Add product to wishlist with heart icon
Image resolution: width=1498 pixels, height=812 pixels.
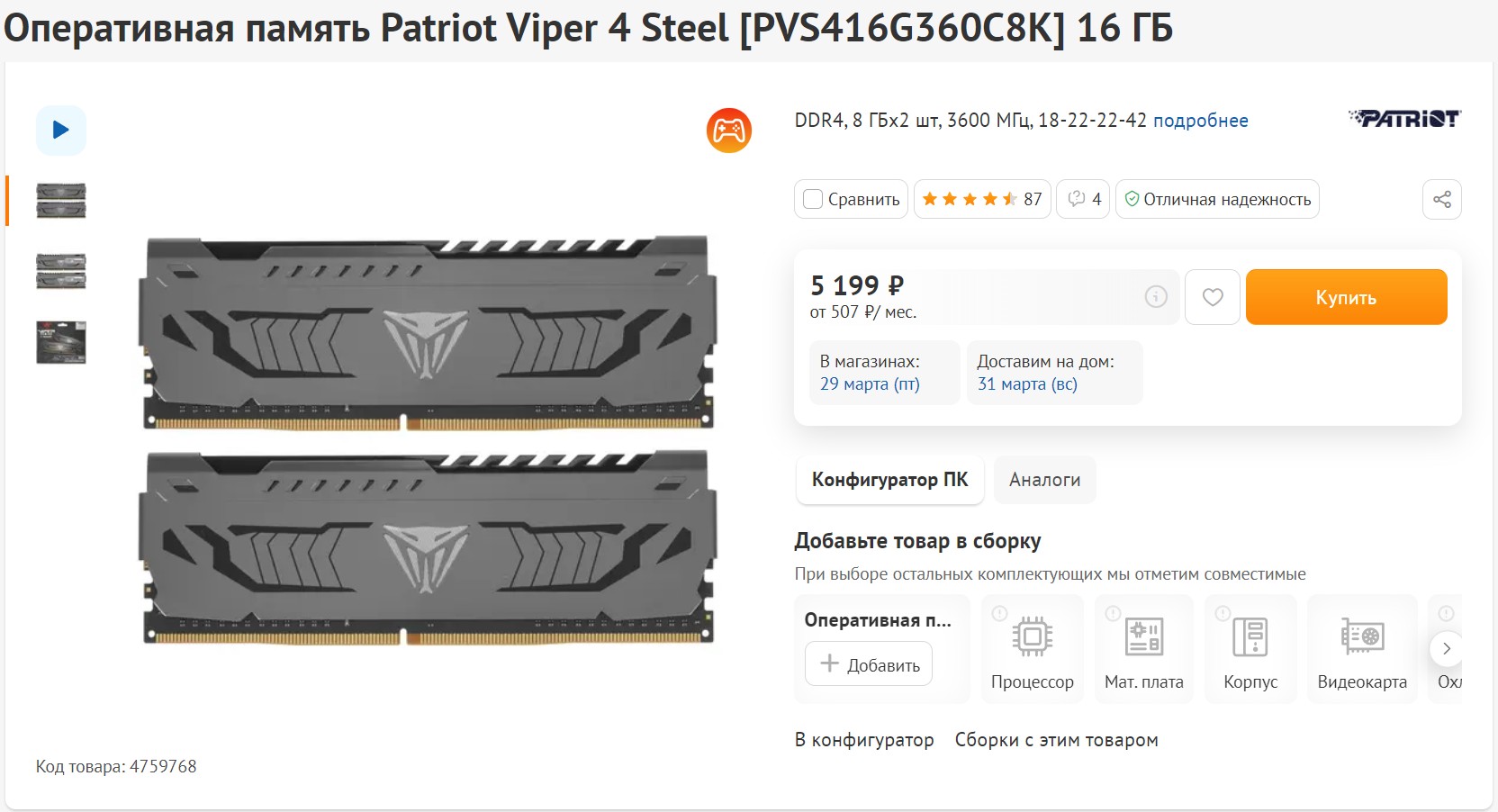pyautogui.click(x=1212, y=297)
